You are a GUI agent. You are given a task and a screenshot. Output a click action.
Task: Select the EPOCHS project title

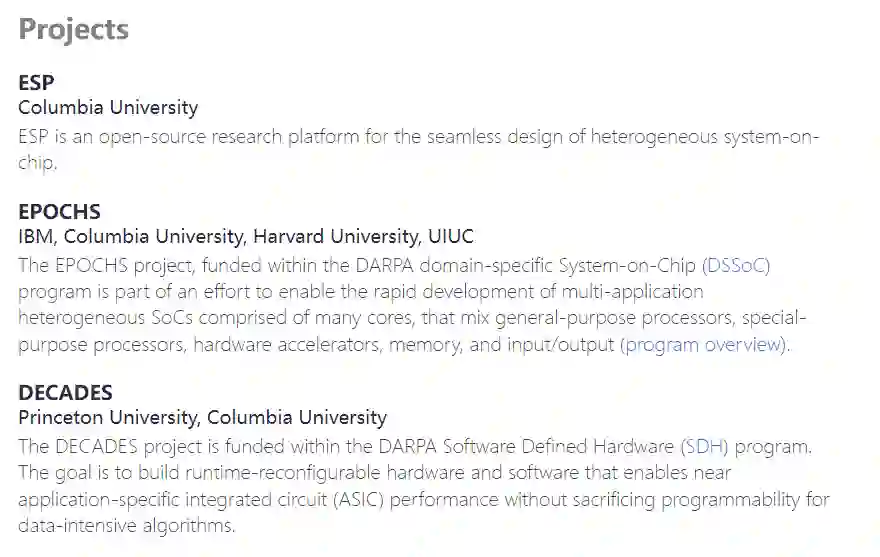60,212
